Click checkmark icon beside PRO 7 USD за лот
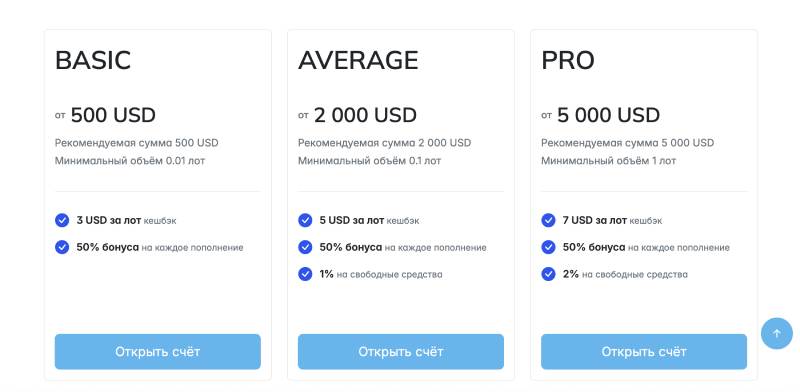 pyautogui.click(x=548, y=220)
